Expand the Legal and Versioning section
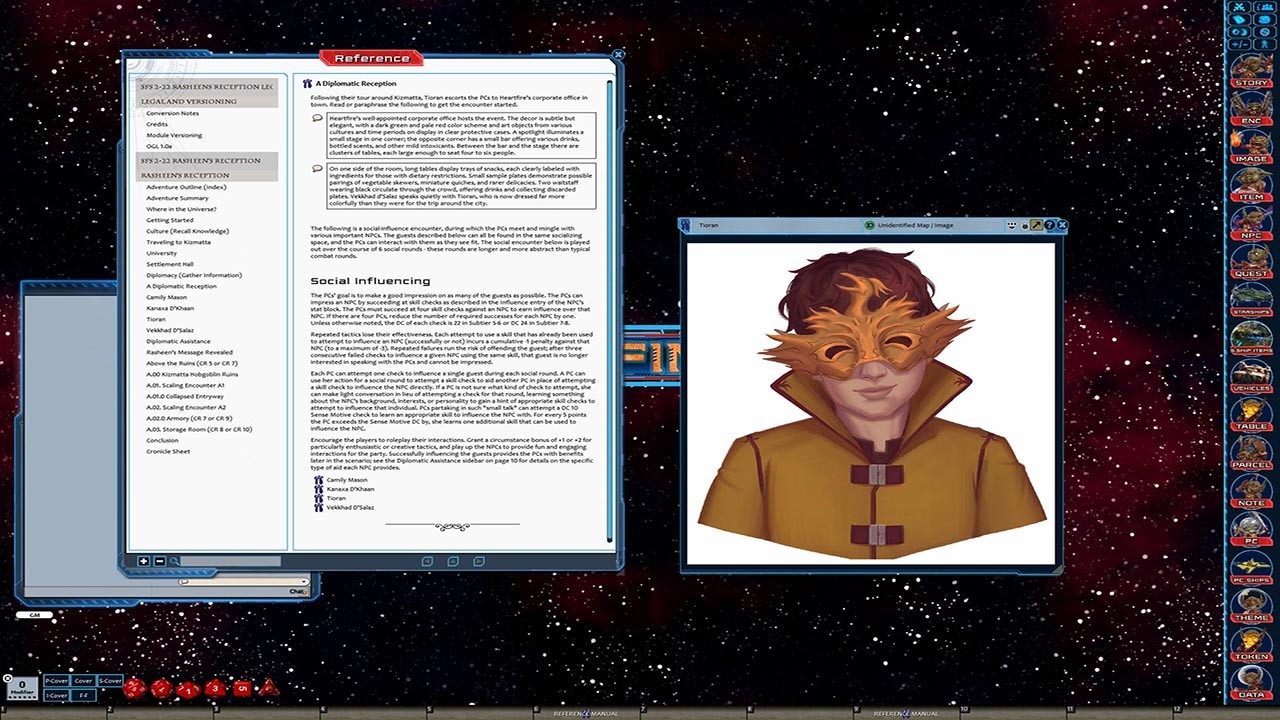The height and width of the screenshot is (720, 1280). tap(189, 101)
